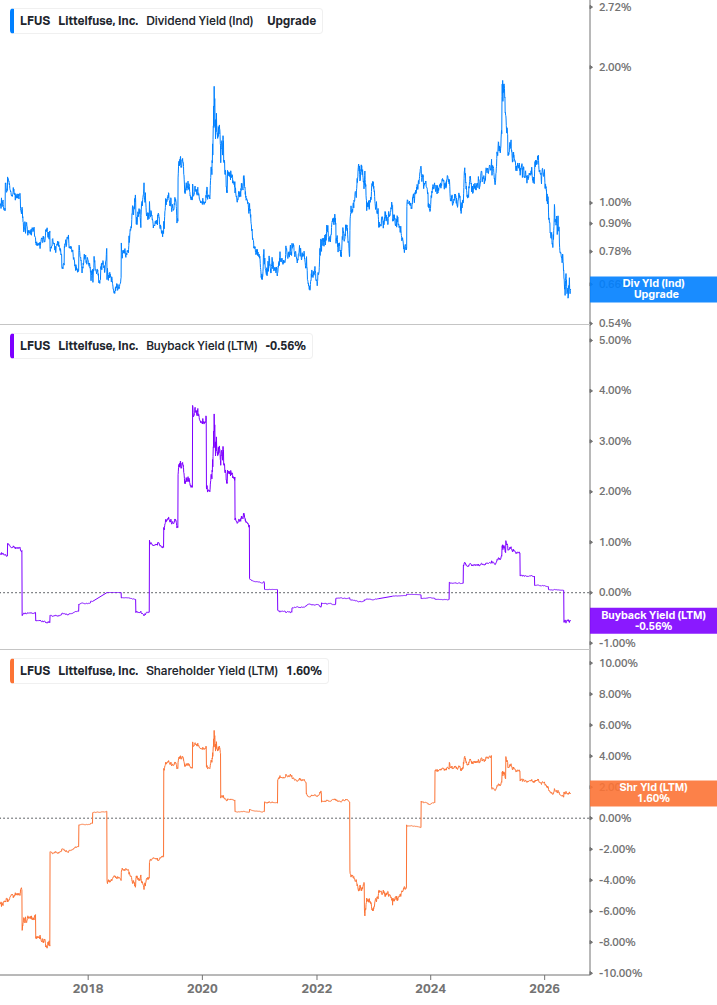
Task: Click the LFUS ticker in the Dividend Yield legend
Action: pyautogui.click(x=35, y=21)
